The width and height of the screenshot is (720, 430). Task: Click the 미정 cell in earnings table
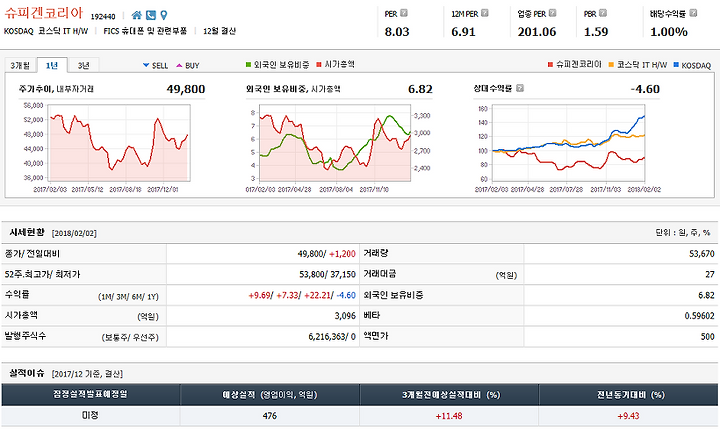tap(90, 415)
